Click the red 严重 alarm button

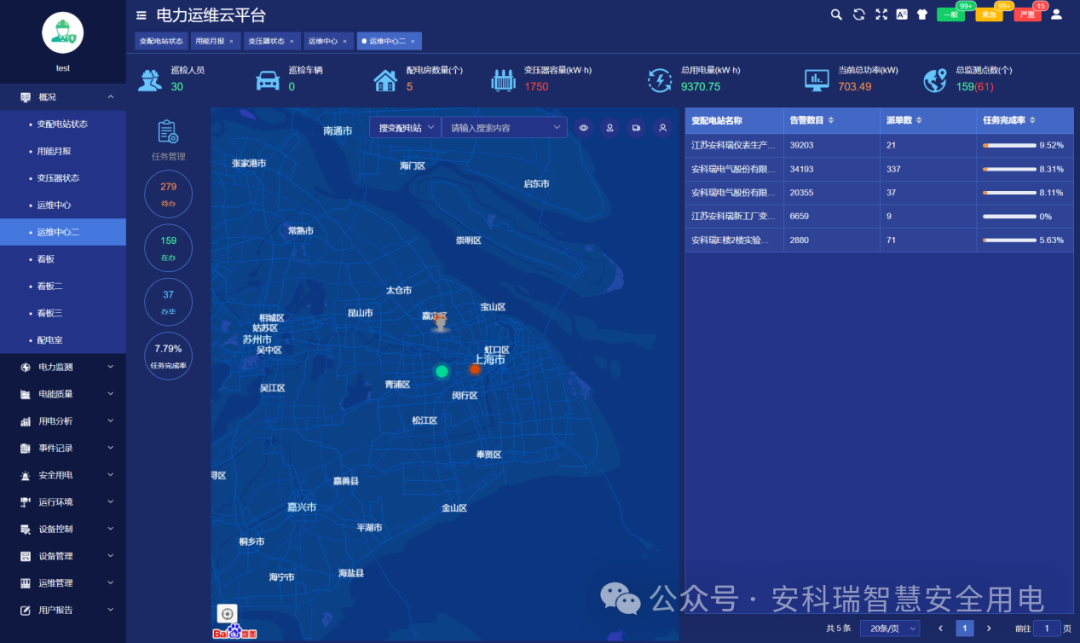[1026, 16]
